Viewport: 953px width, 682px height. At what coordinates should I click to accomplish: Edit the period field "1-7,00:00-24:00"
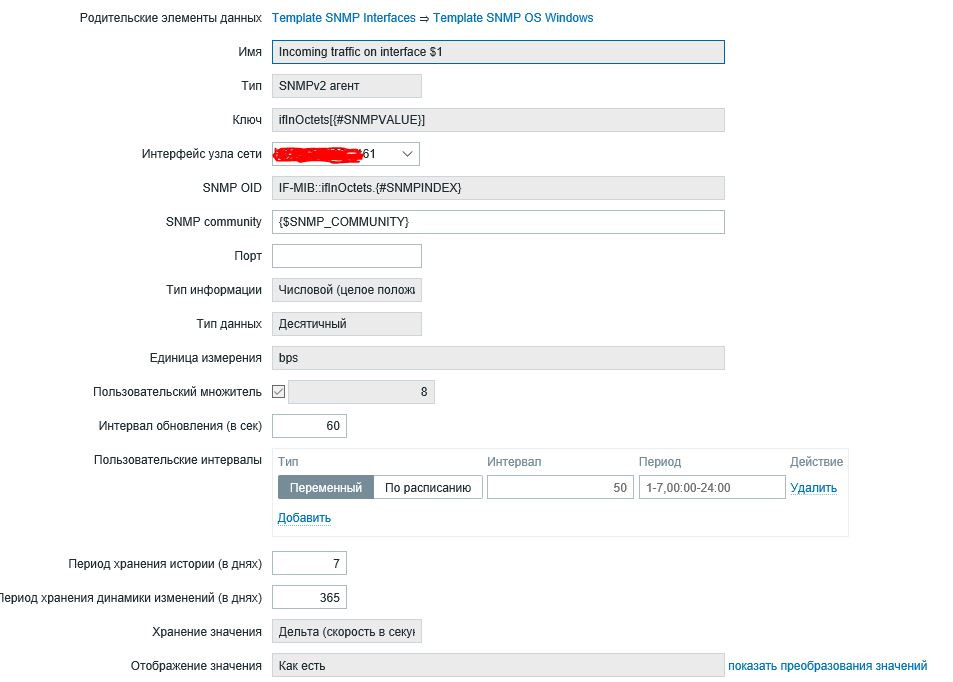[712, 488]
